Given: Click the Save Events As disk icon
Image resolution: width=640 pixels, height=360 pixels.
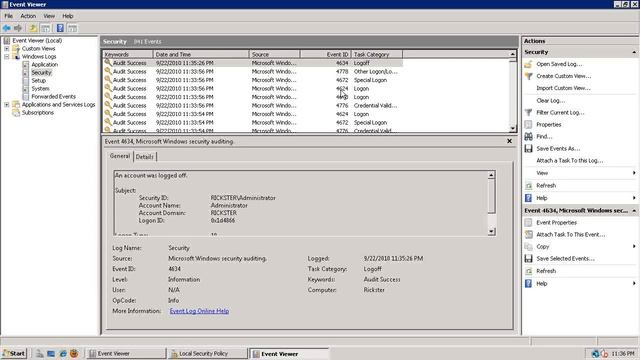Looking at the screenshot, I should point(528,149).
